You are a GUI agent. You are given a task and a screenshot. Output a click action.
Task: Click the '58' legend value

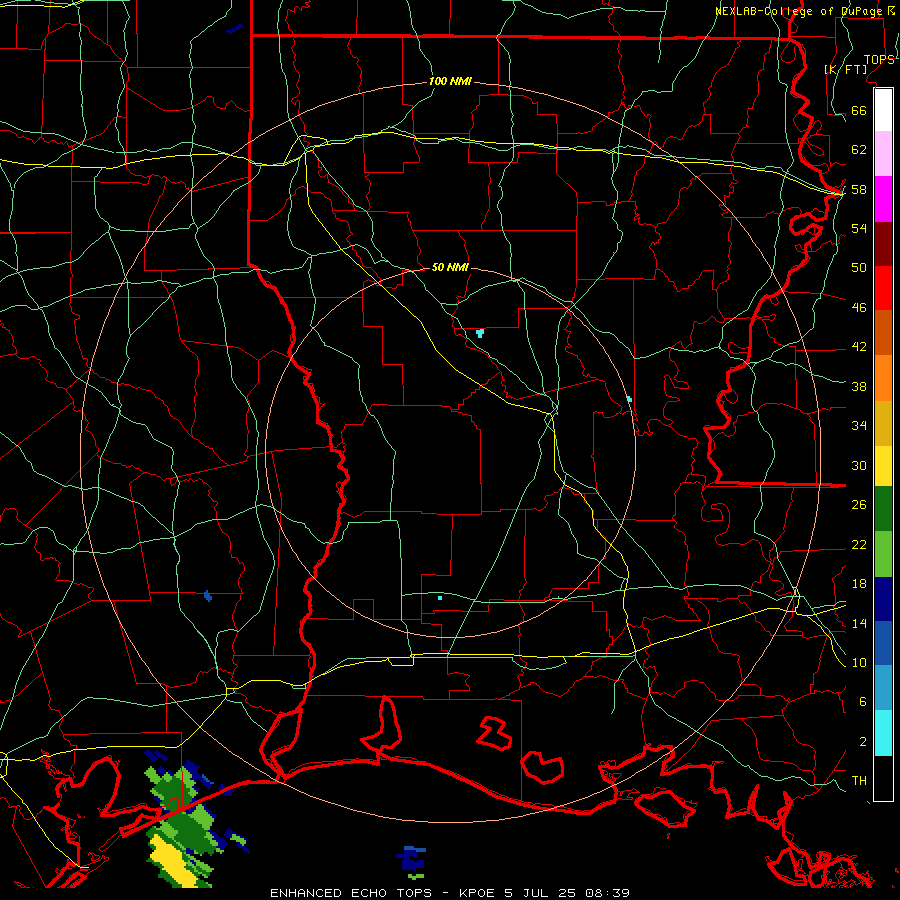tap(859, 189)
